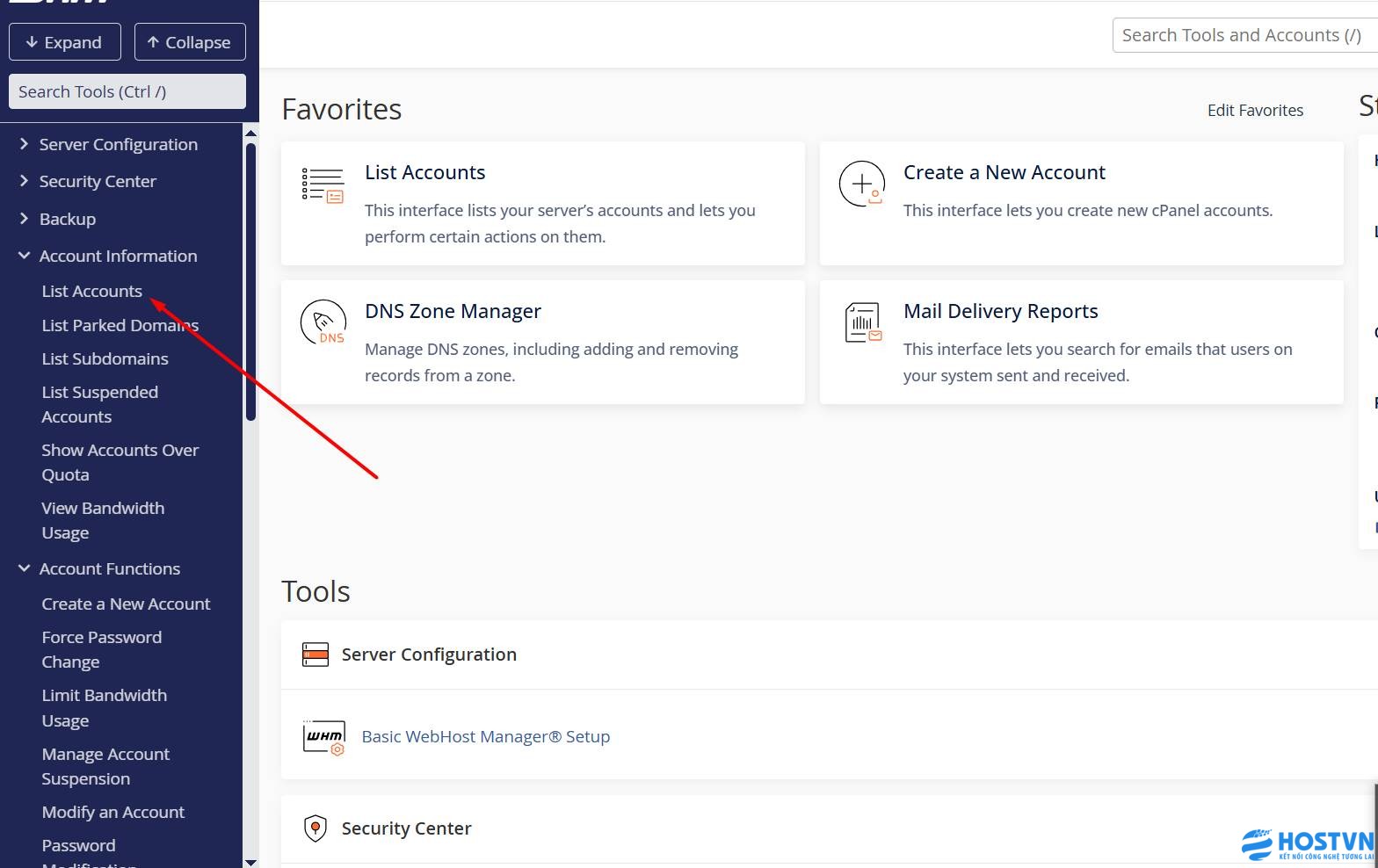Click the Create a New Account plus icon

coord(861,184)
